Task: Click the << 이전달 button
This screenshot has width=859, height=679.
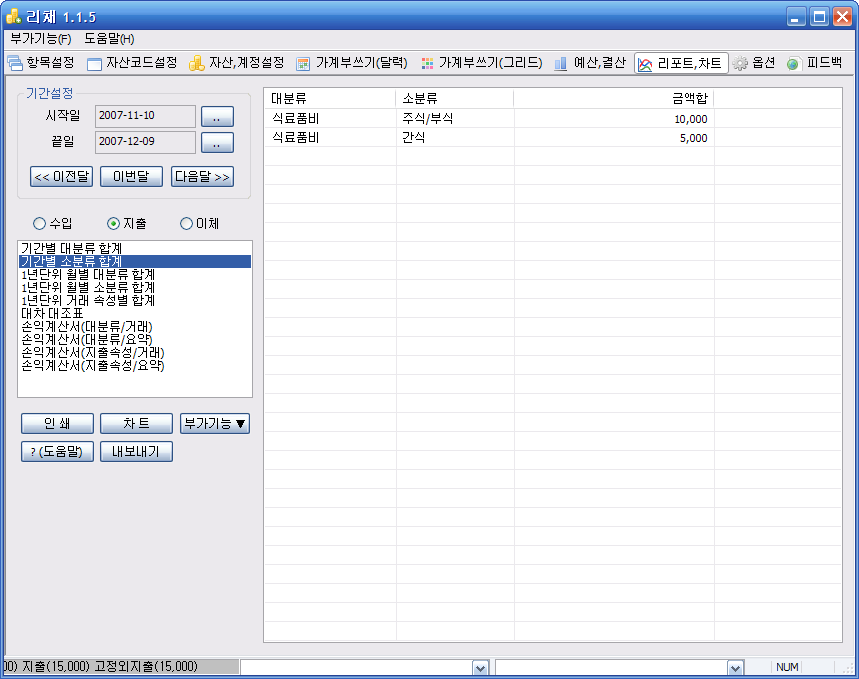Action: click(62, 177)
